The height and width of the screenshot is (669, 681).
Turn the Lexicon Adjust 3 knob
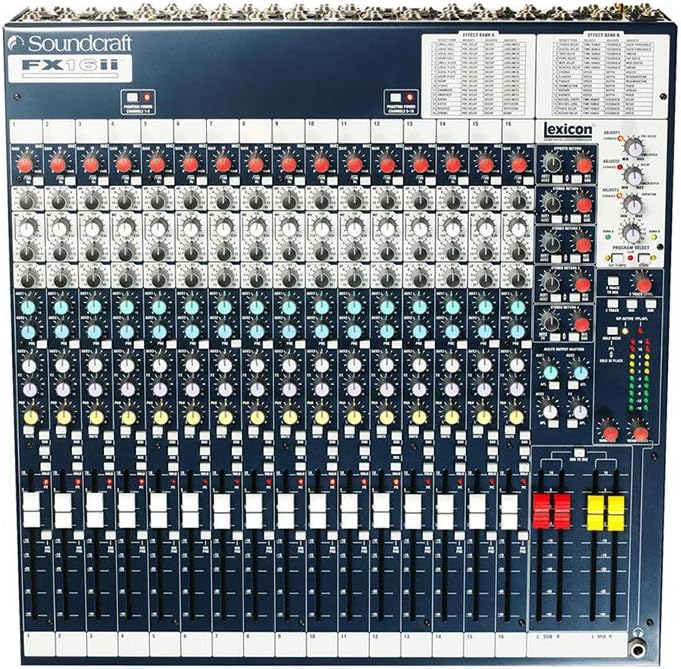[632, 204]
